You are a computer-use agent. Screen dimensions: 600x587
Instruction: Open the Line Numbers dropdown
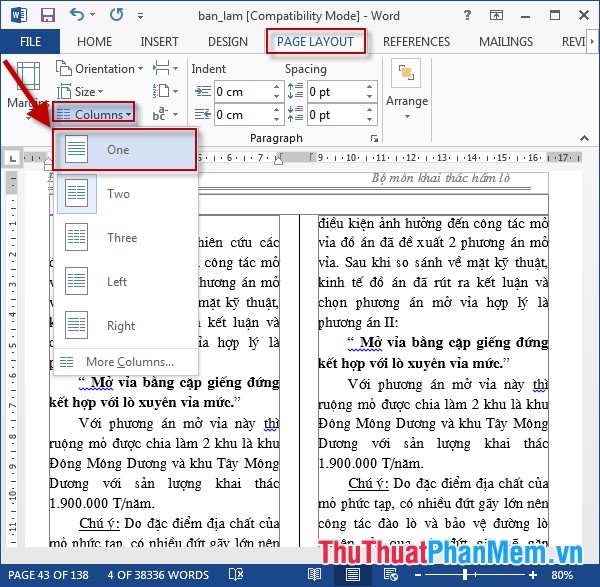point(166,91)
